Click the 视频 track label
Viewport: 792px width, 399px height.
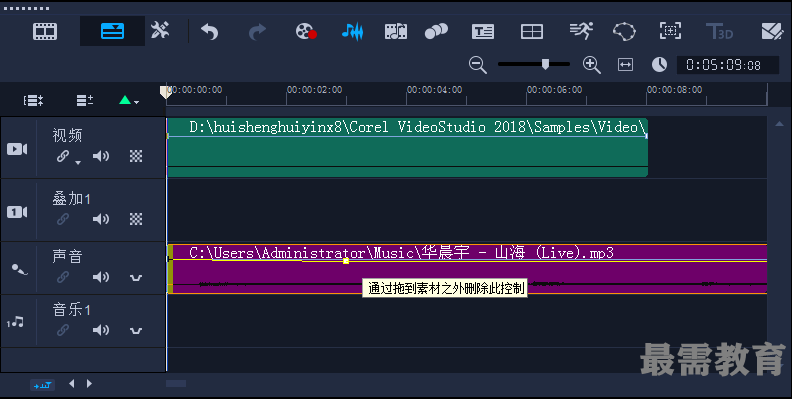tap(67, 135)
